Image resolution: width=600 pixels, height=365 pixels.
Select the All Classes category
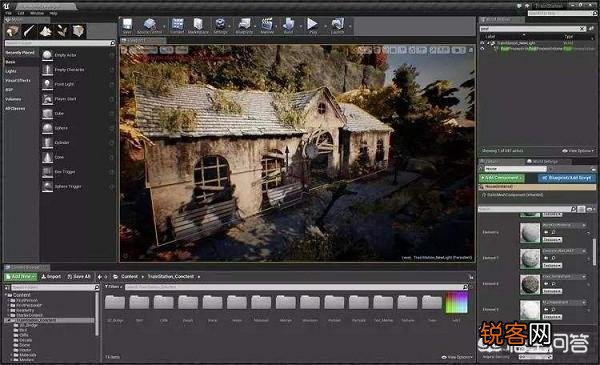[x=15, y=108]
